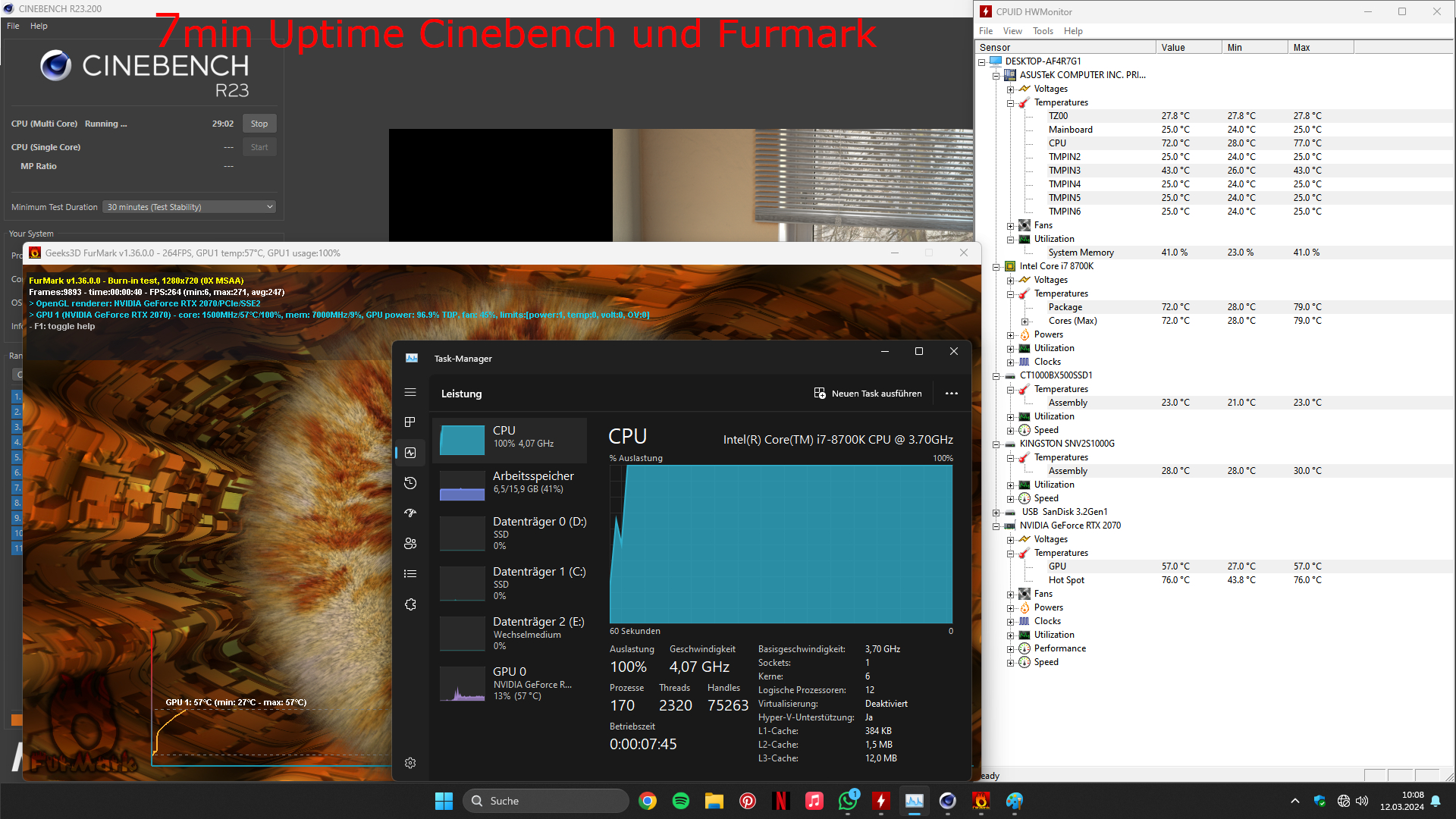Viewport: 1456px width, 819px height.
Task: Open Task Manager hamburger navigation menu
Action: pos(410,393)
